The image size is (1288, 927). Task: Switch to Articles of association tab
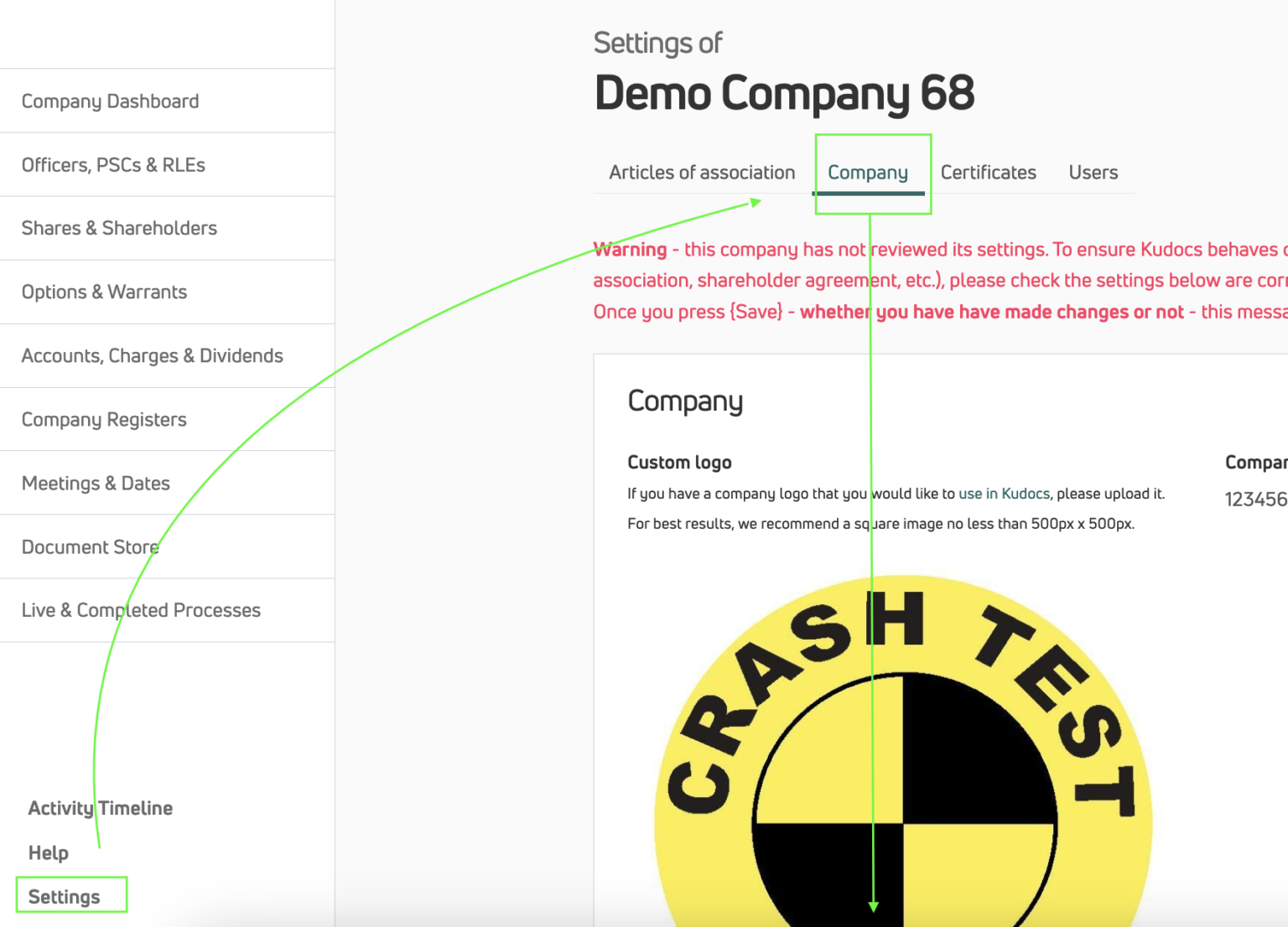coord(701,173)
